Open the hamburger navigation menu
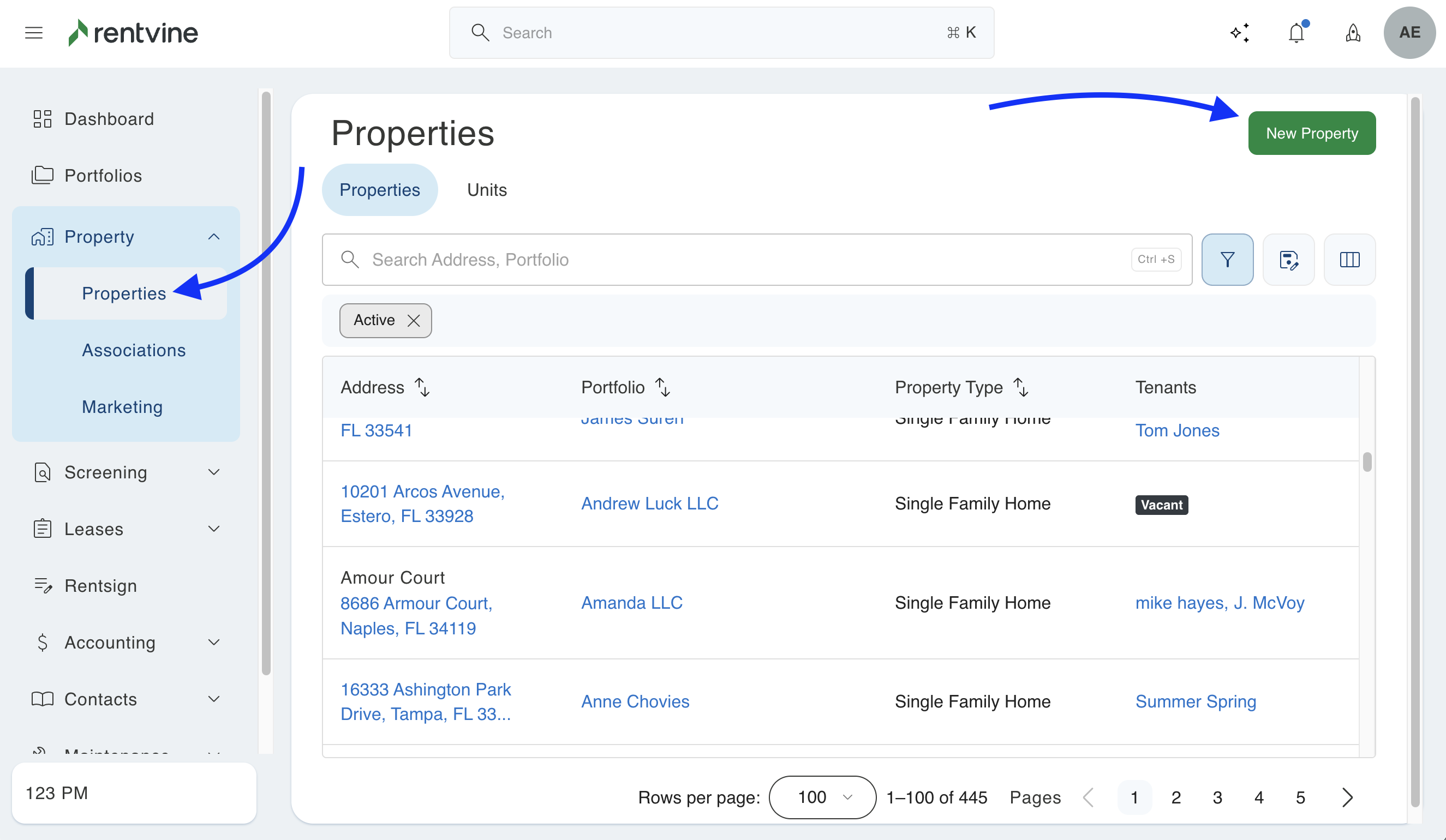The height and width of the screenshot is (840, 1446). tap(34, 33)
